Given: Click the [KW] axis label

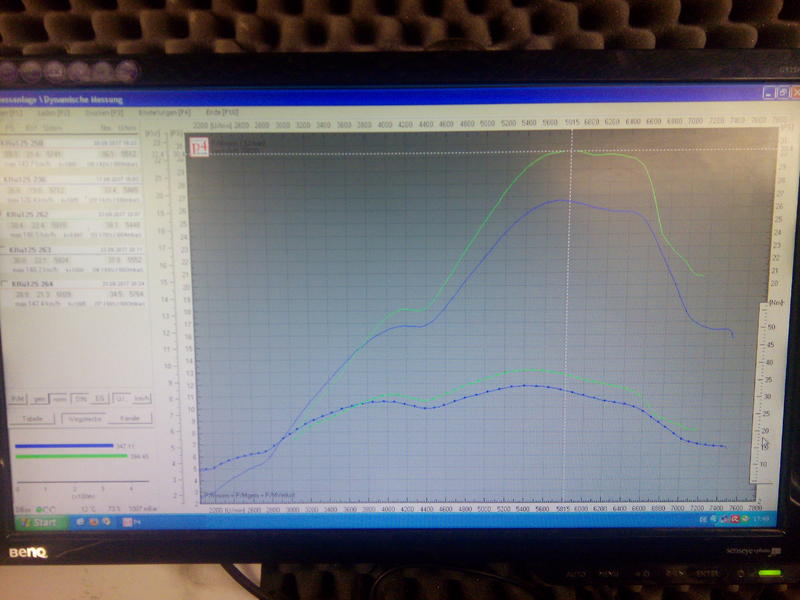Looking at the screenshot, I should (153, 133).
